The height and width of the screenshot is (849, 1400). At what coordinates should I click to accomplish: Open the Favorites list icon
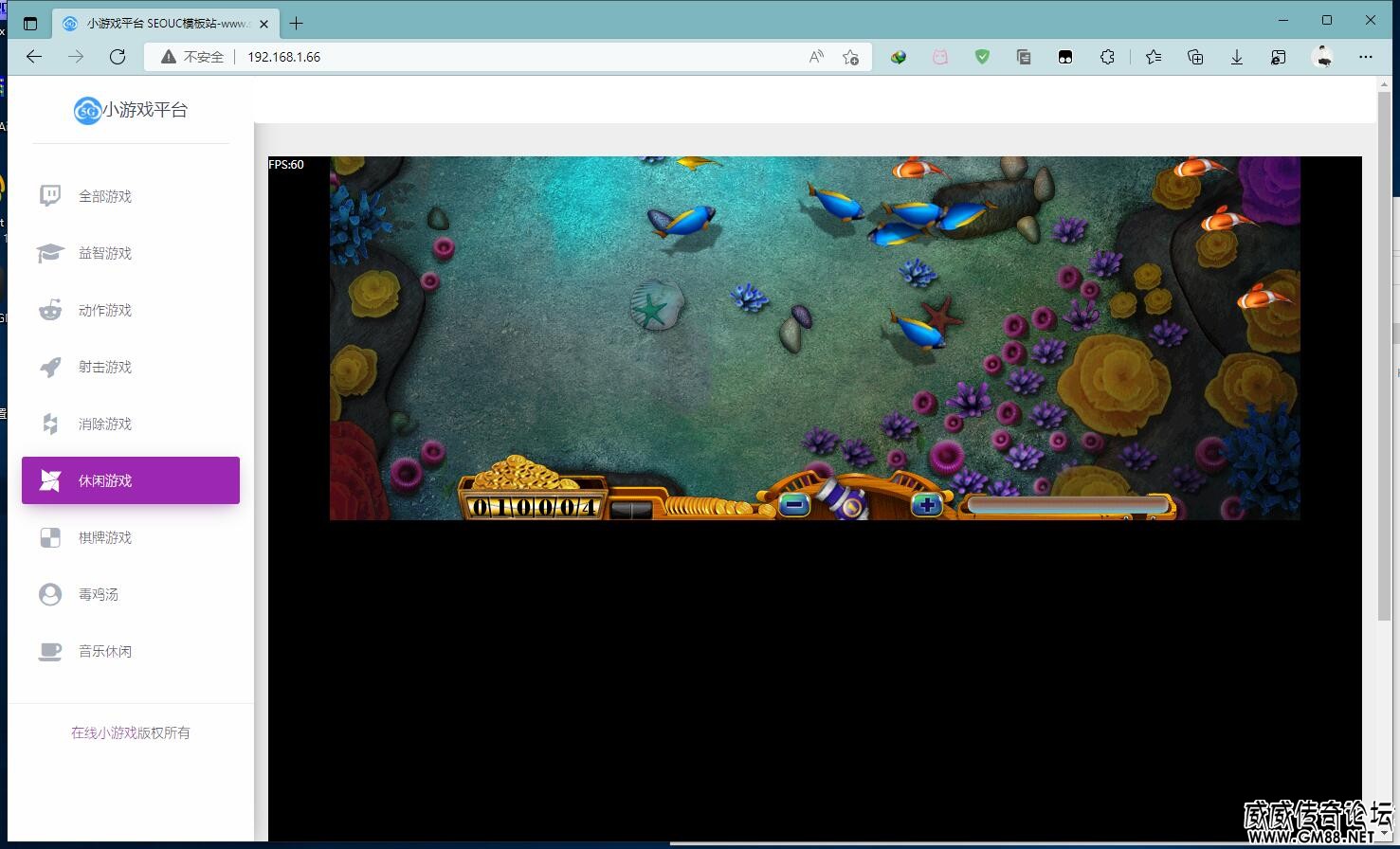(1154, 57)
